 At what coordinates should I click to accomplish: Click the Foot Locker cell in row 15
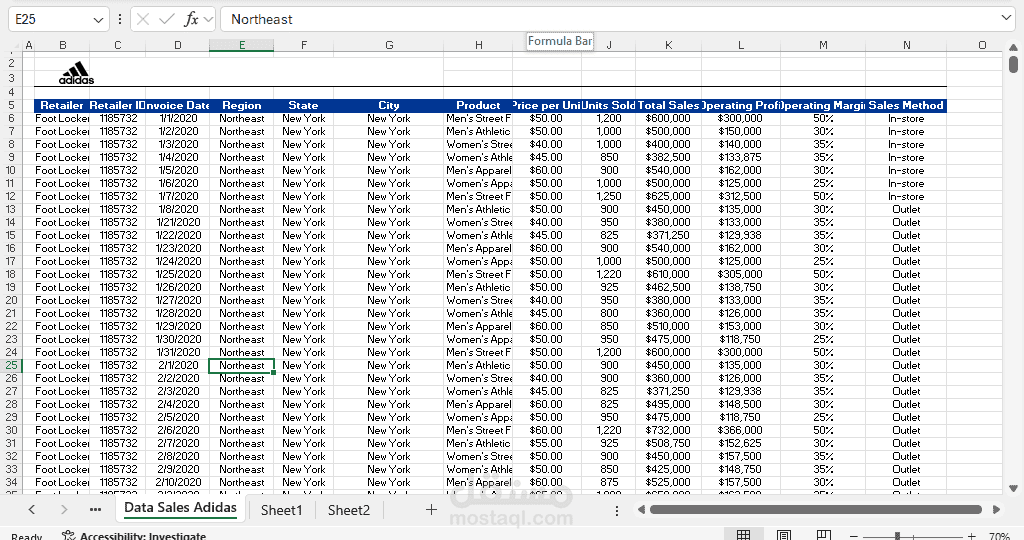pyautogui.click(x=62, y=236)
